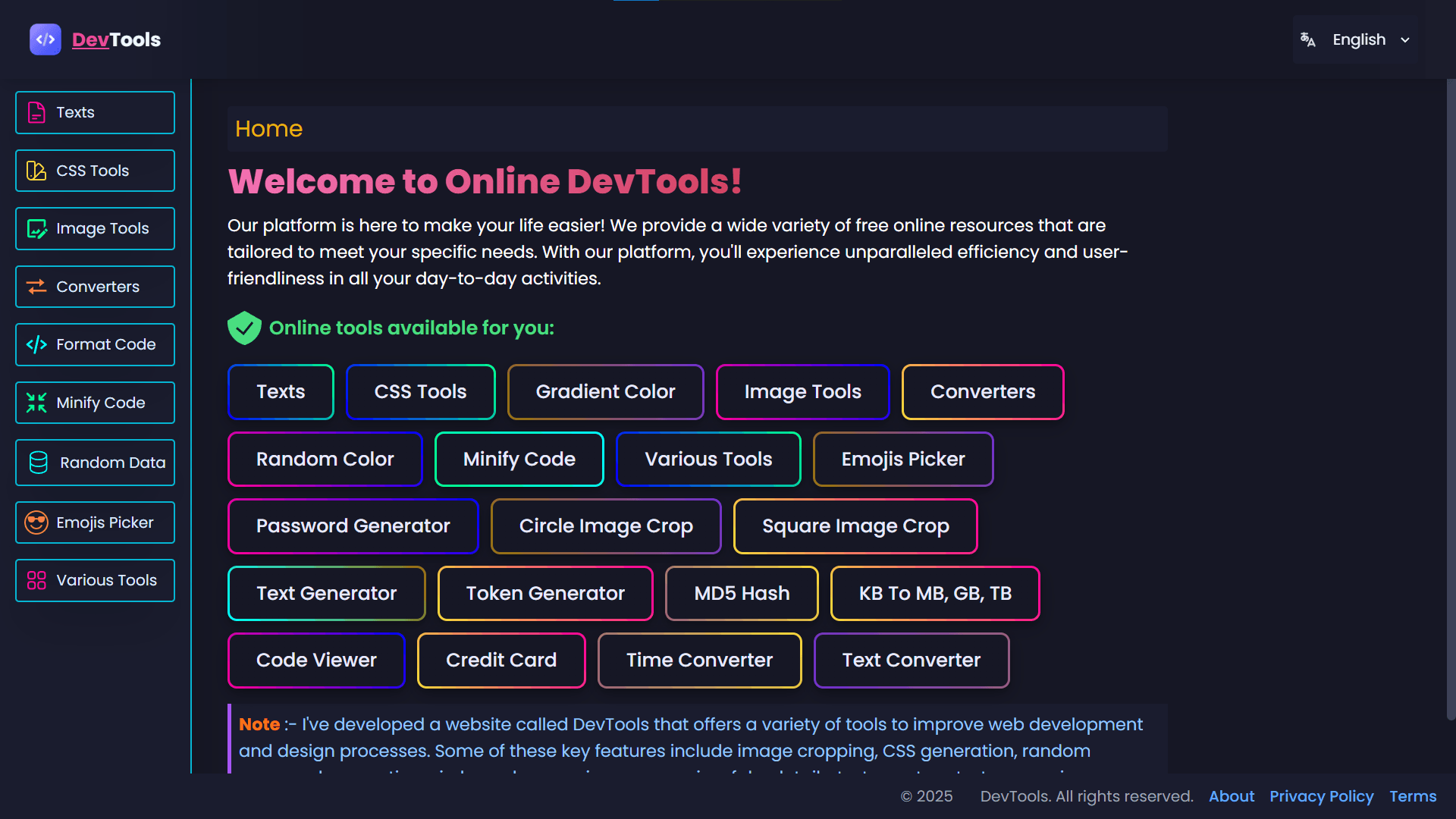1456x819 pixels.
Task: Select the Various Tools grid icon
Action: [x=36, y=580]
